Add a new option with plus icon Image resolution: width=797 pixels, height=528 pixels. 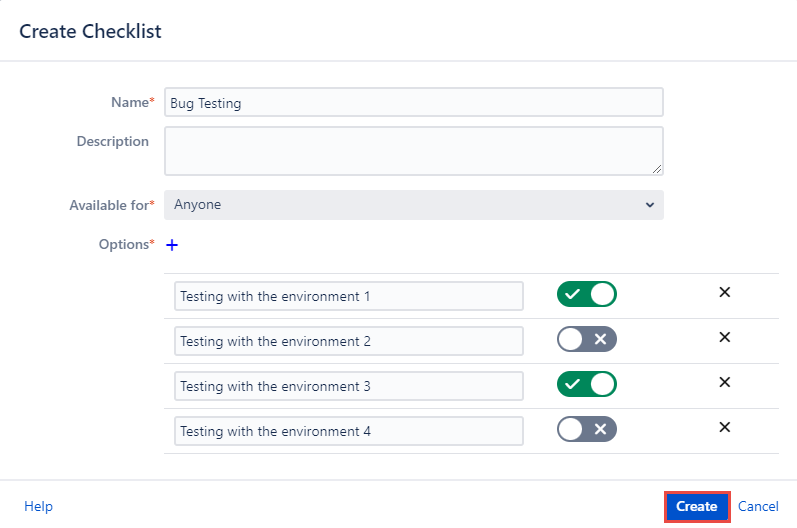[171, 244]
